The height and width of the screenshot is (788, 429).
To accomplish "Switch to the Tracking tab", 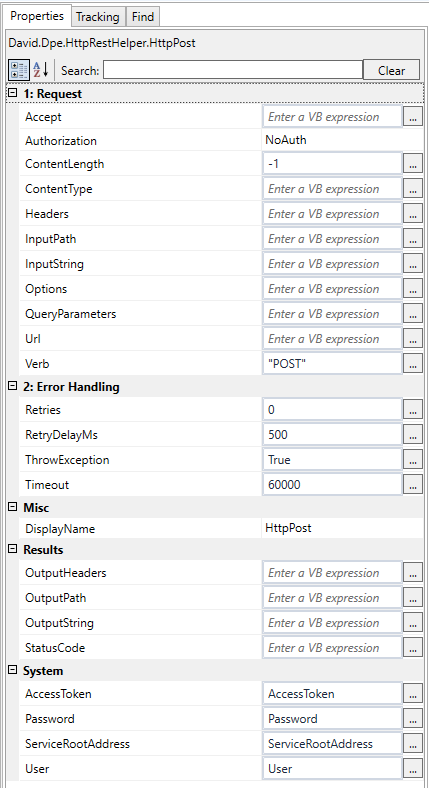I will coord(98,17).
